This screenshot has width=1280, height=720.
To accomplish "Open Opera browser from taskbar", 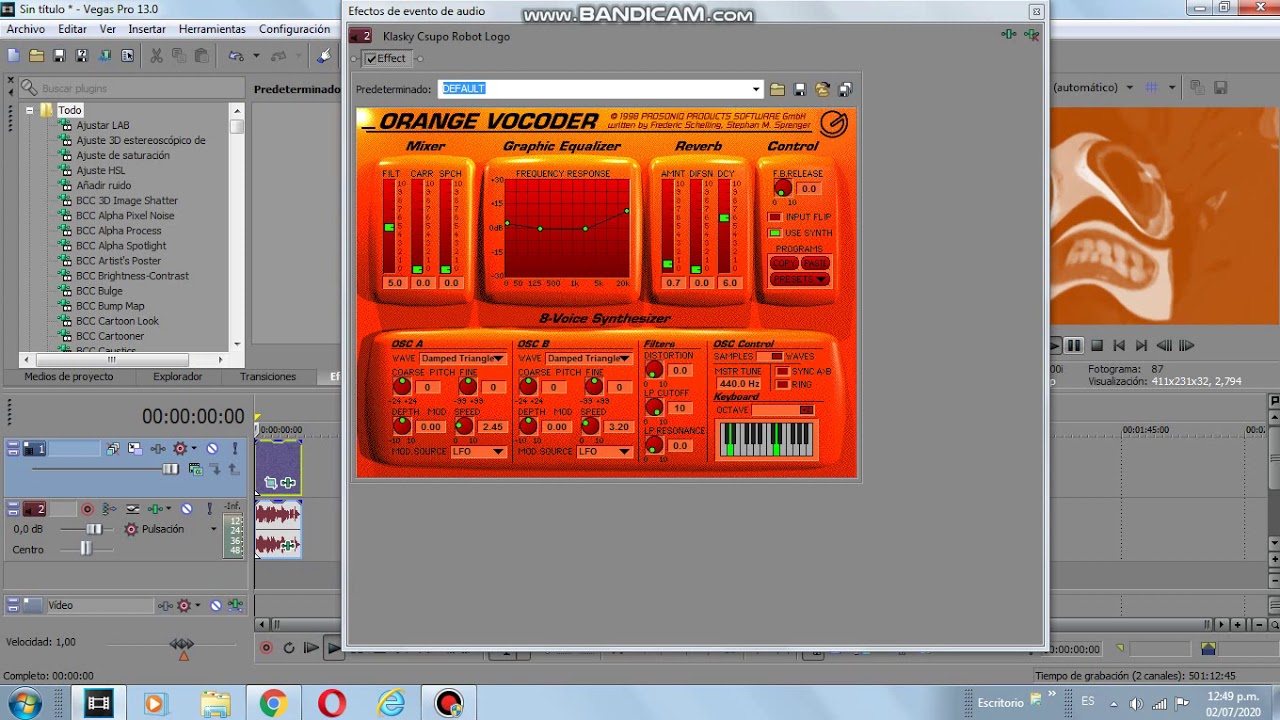I will coord(332,704).
